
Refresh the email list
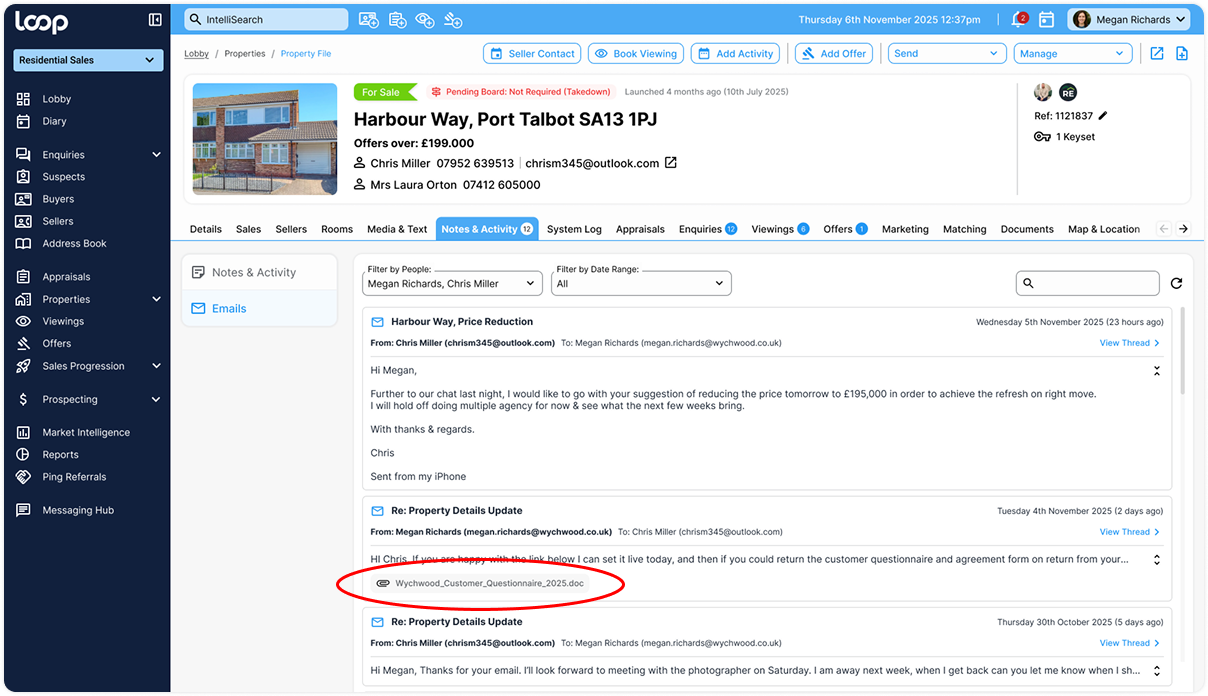click(1177, 284)
